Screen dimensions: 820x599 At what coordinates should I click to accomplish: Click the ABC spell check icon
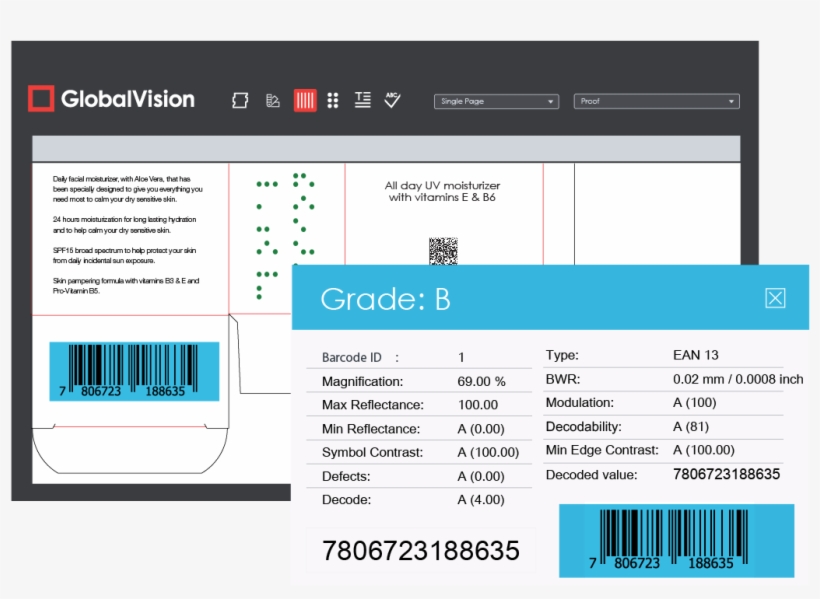(x=392, y=100)
